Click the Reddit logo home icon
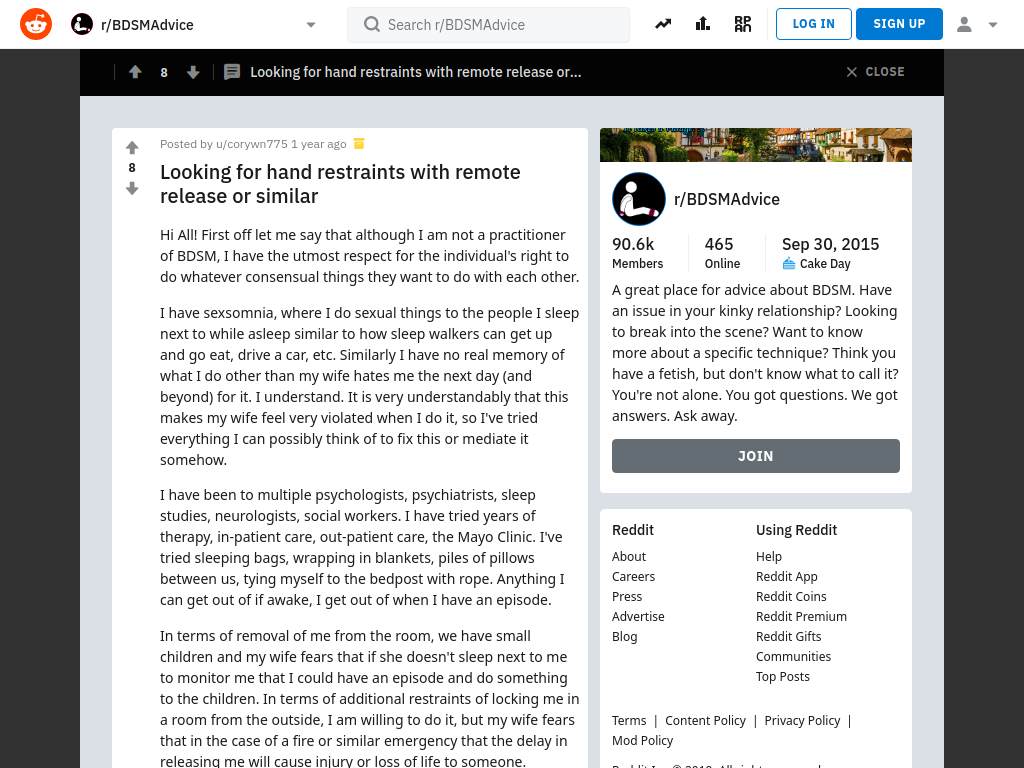This screenshot has width=1024, height=768. coord(36,24)
